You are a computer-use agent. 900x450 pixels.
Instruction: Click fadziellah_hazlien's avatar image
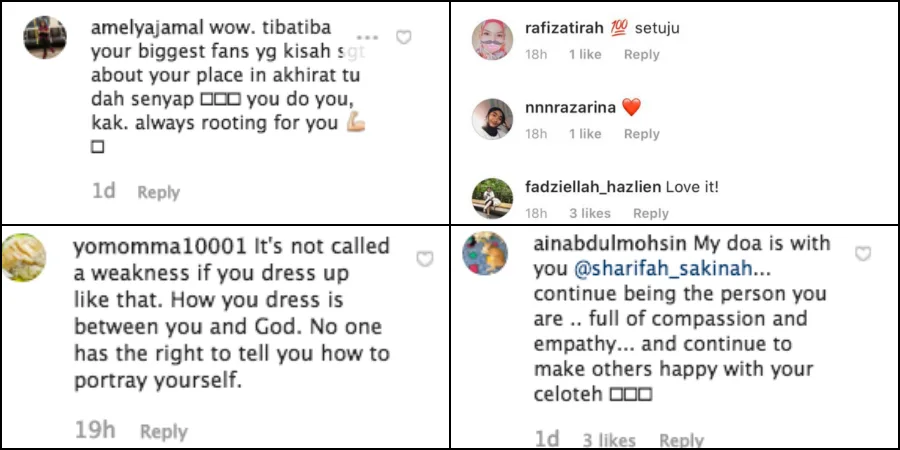coord(493,198)
